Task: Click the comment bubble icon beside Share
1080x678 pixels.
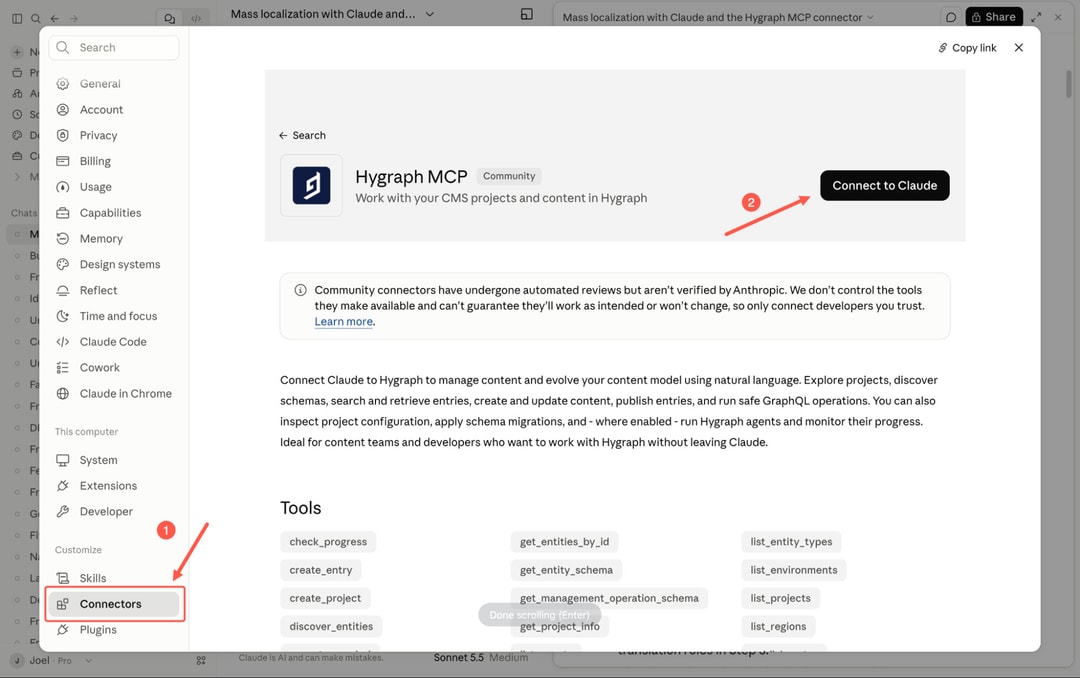Action: (x=951, y=17)
